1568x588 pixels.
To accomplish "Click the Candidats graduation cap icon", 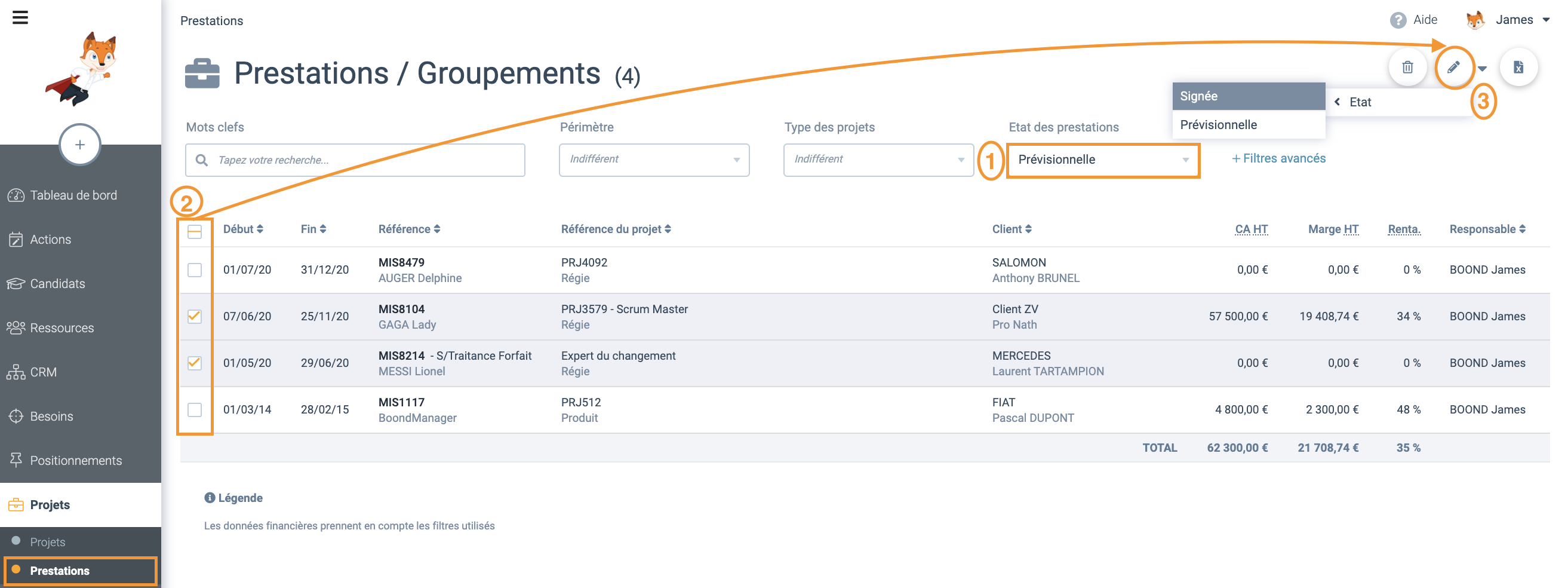I will point(16,284).
